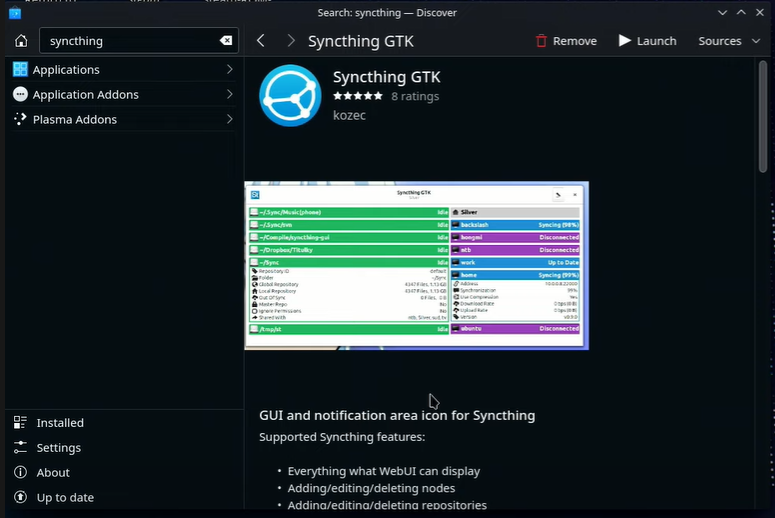Click the Syncthing GTK app logo

pyautogui.click(x=290, y=95)
